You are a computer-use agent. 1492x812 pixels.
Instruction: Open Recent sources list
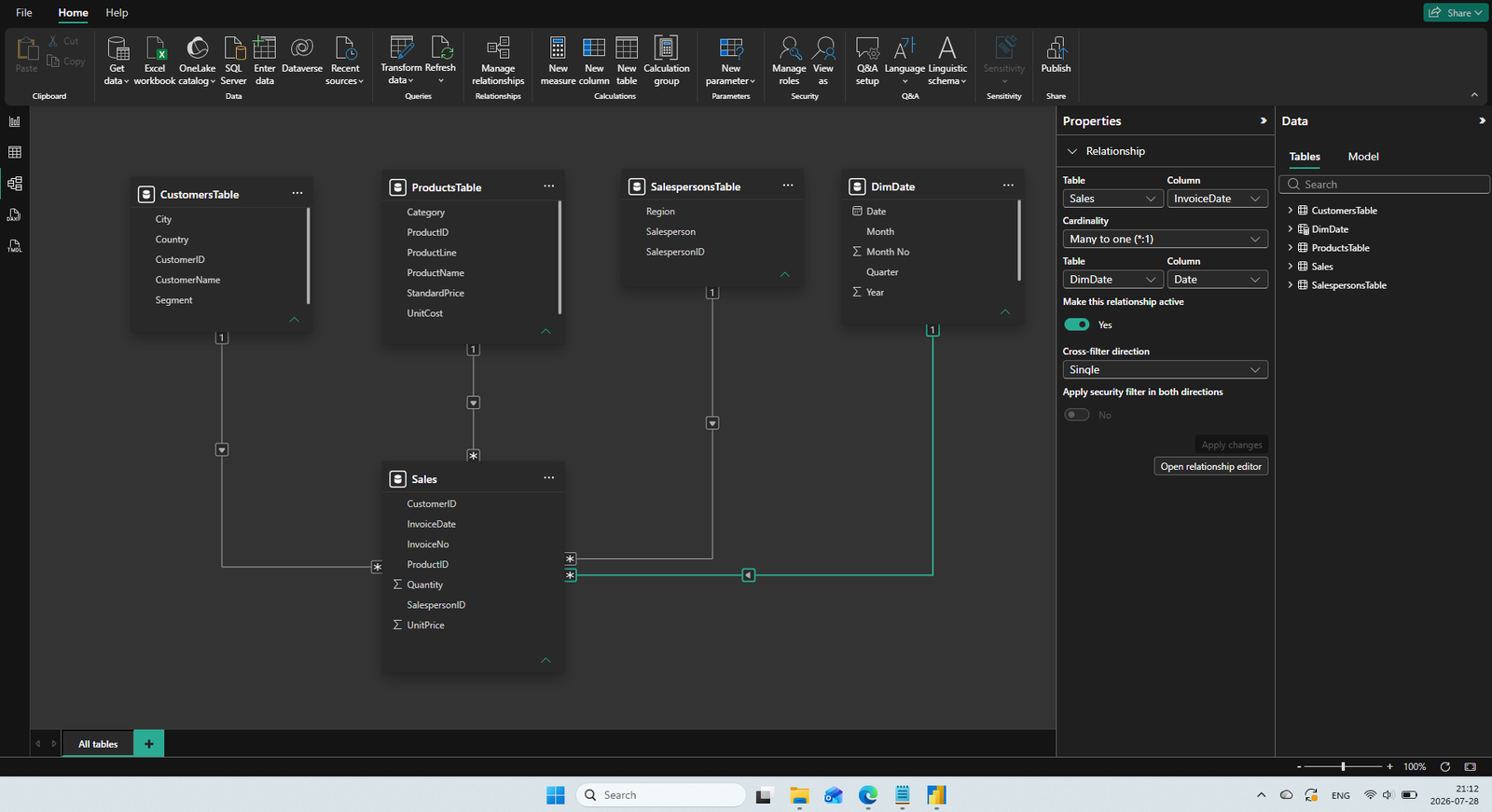[x=345, y=62]
